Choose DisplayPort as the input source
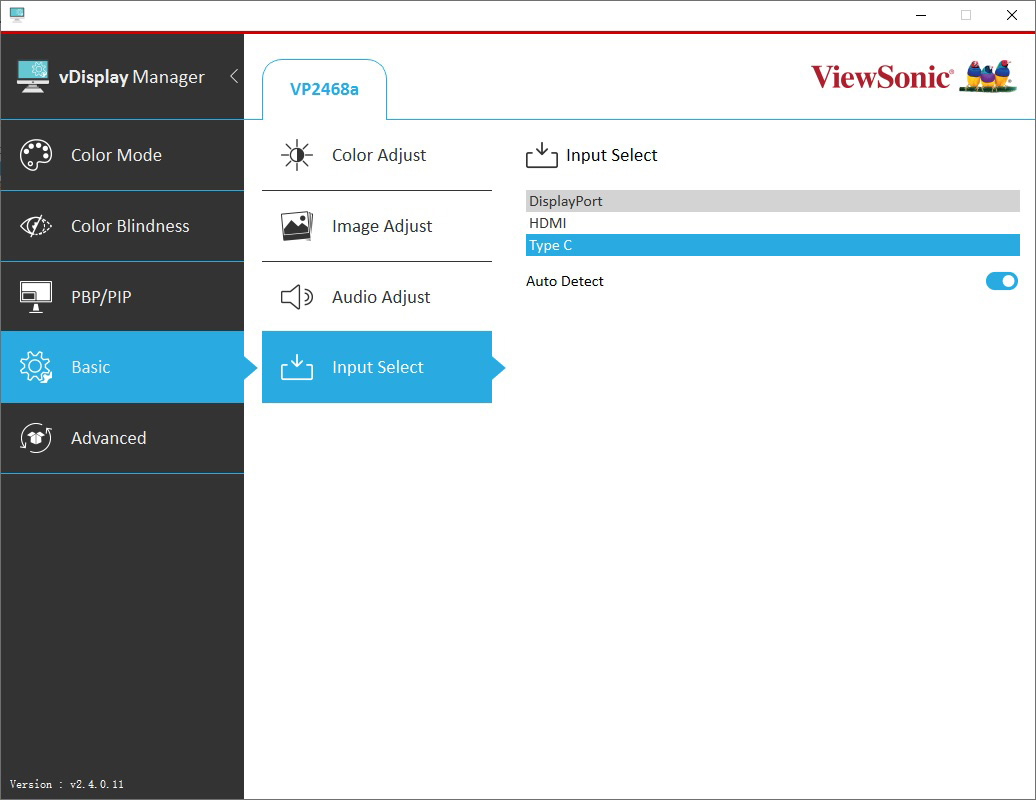The image size is (1036, 800). tap(773, 201)
